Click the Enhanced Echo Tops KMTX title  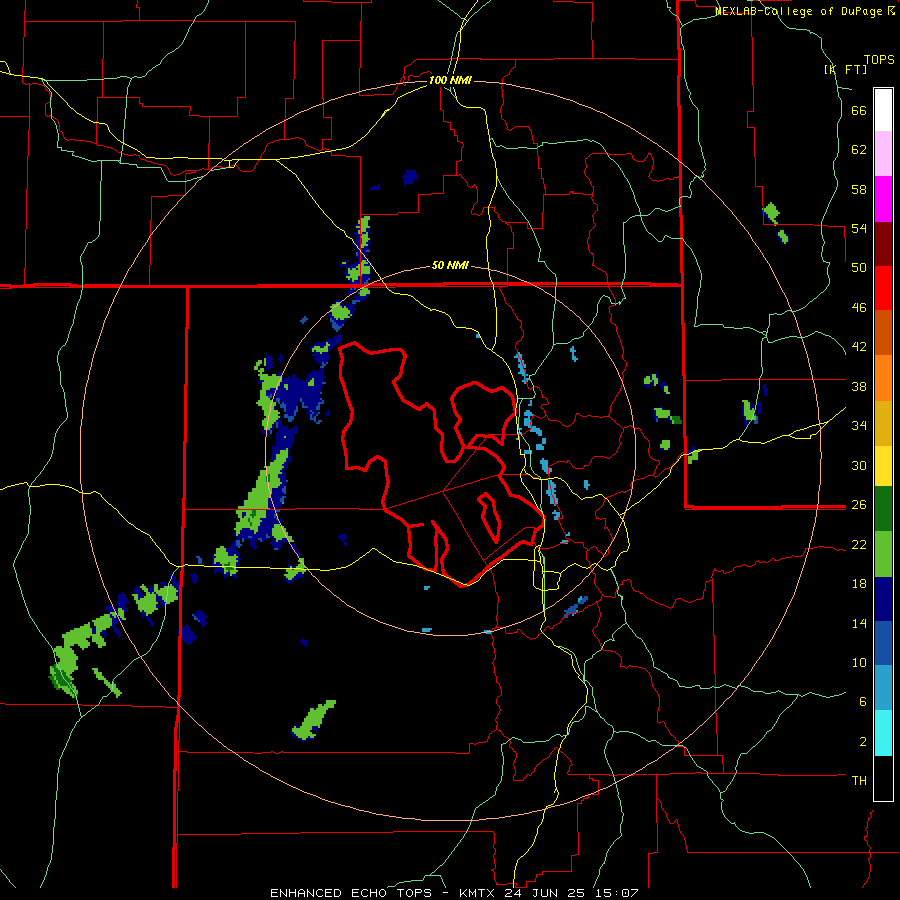pyautogui.click(x=454, y=893)
